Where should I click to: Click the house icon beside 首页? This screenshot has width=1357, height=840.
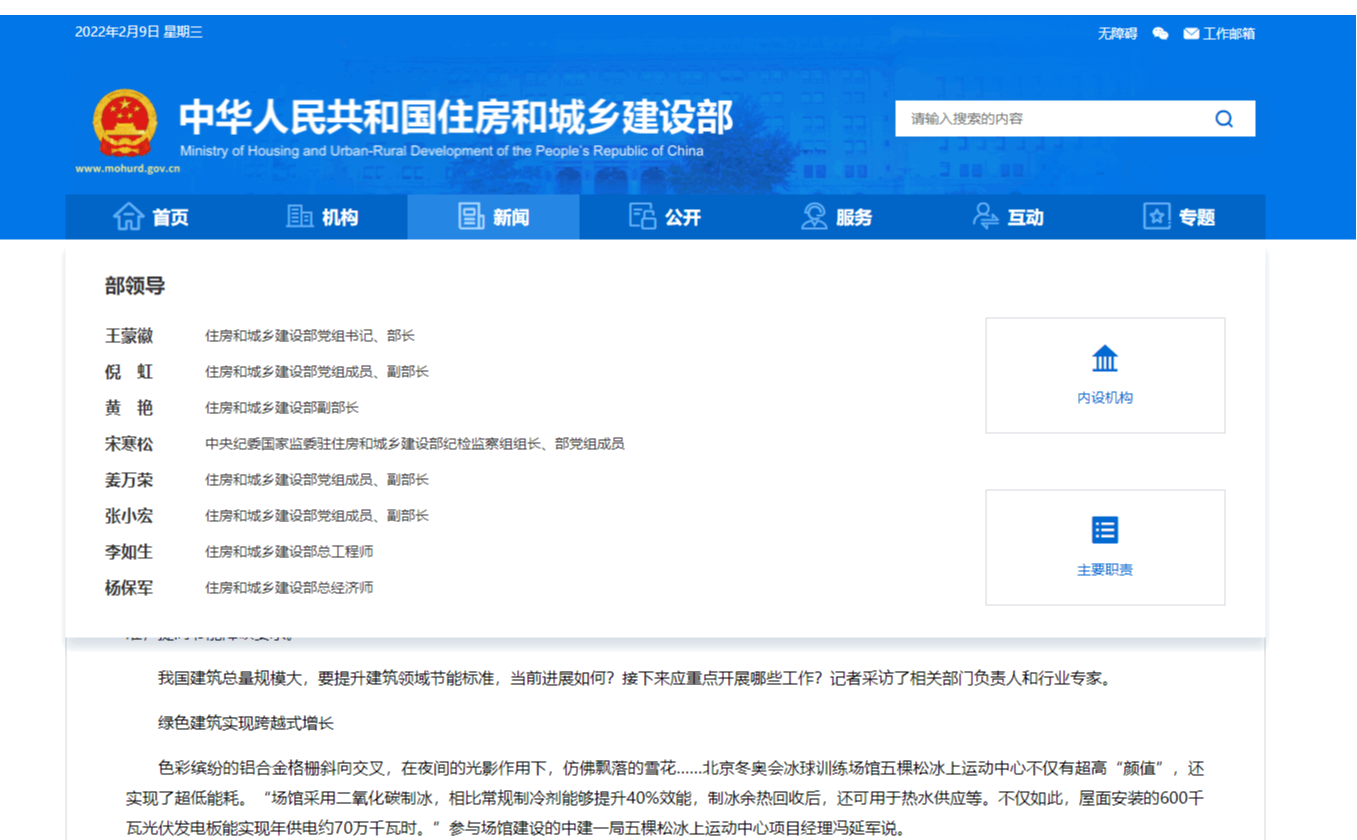128,216
